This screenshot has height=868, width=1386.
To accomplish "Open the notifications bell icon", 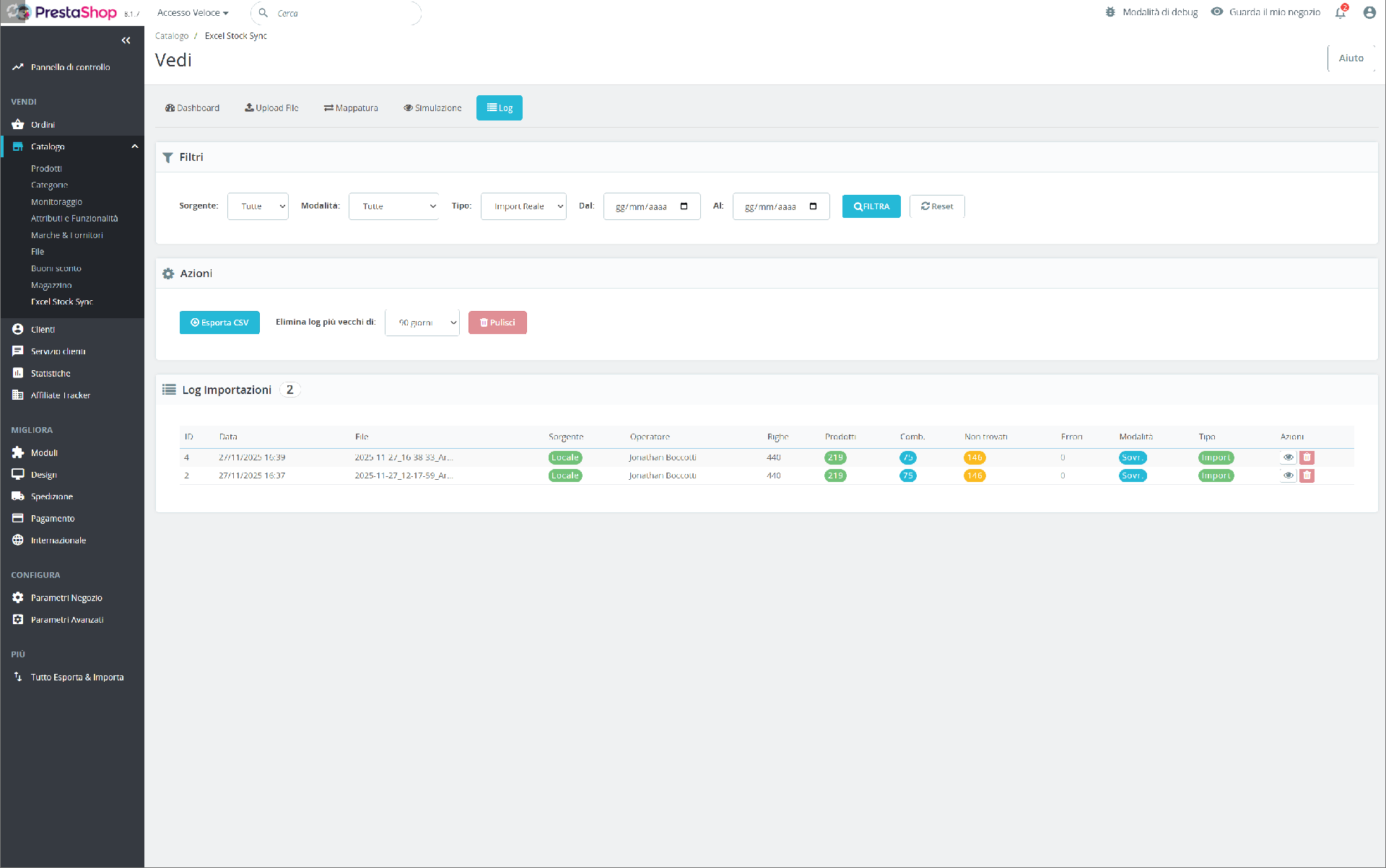I will [x=1341, y=12].
